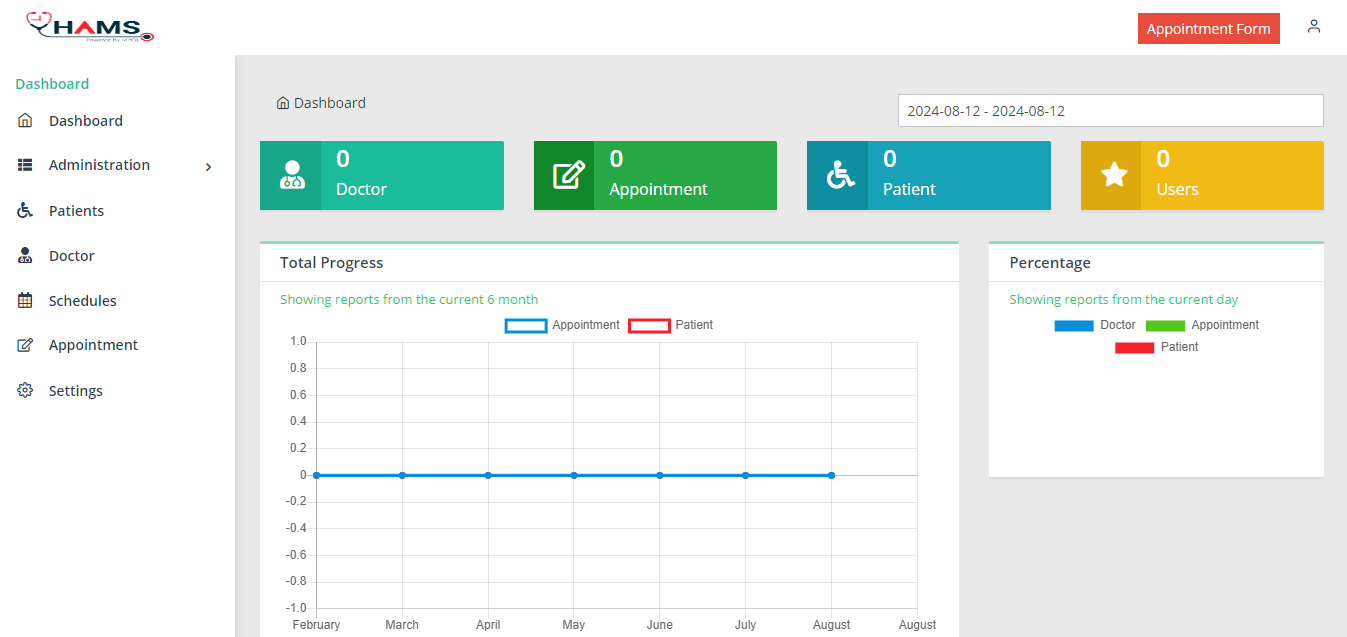The width and height of the screenshot is (1347, 637).
Task: Select Appointment in sidebar menu
Action: click(93, 345)
